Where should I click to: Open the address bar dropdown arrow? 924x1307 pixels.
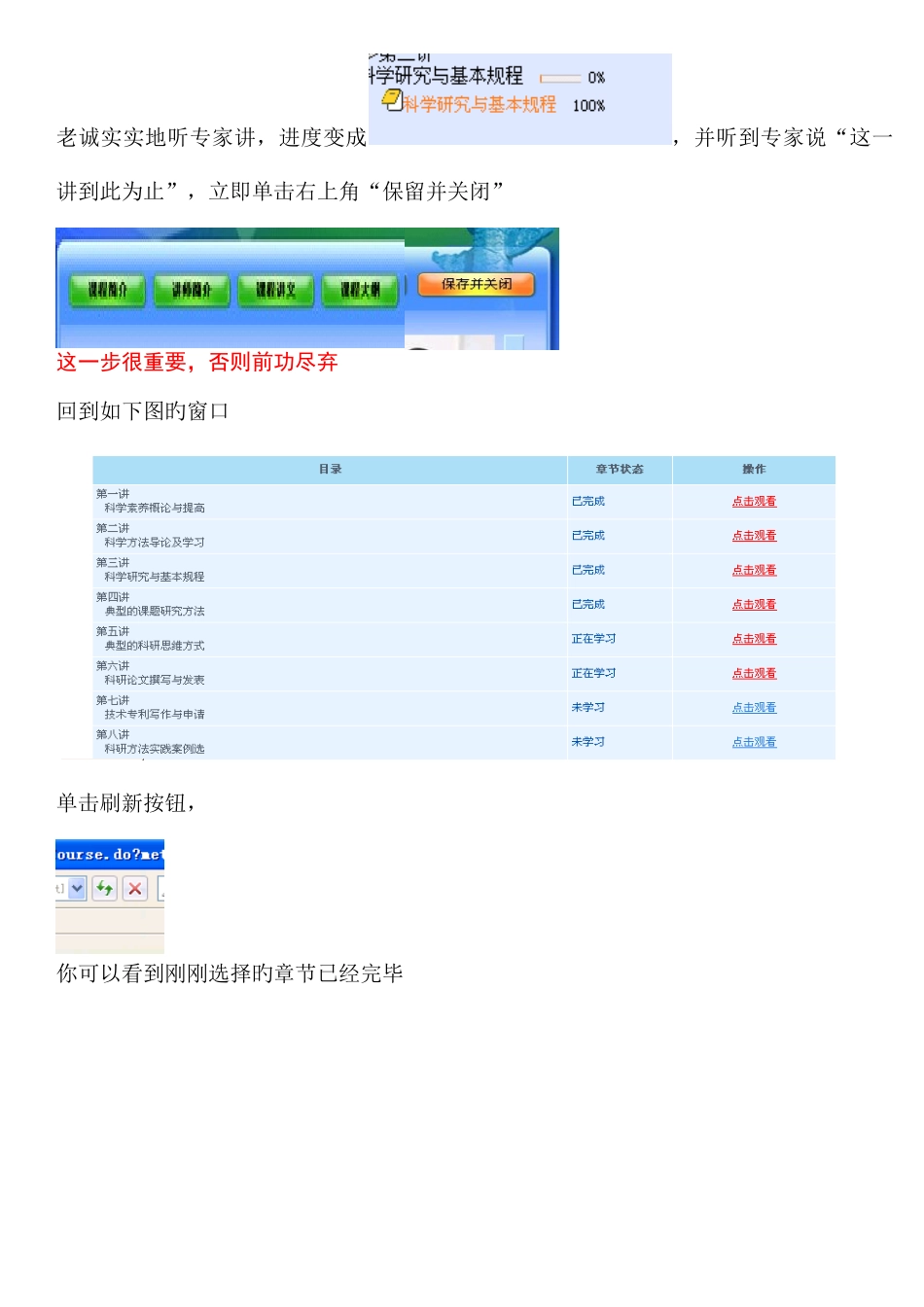point(78,888)
